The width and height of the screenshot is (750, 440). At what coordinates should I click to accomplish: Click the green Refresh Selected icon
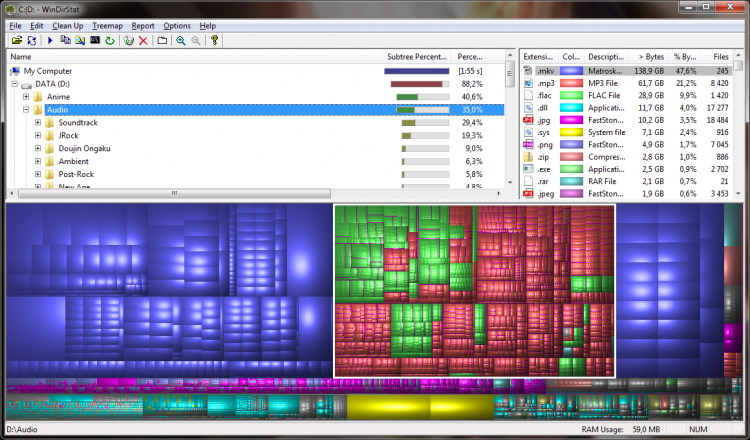(x=110, y=41)
